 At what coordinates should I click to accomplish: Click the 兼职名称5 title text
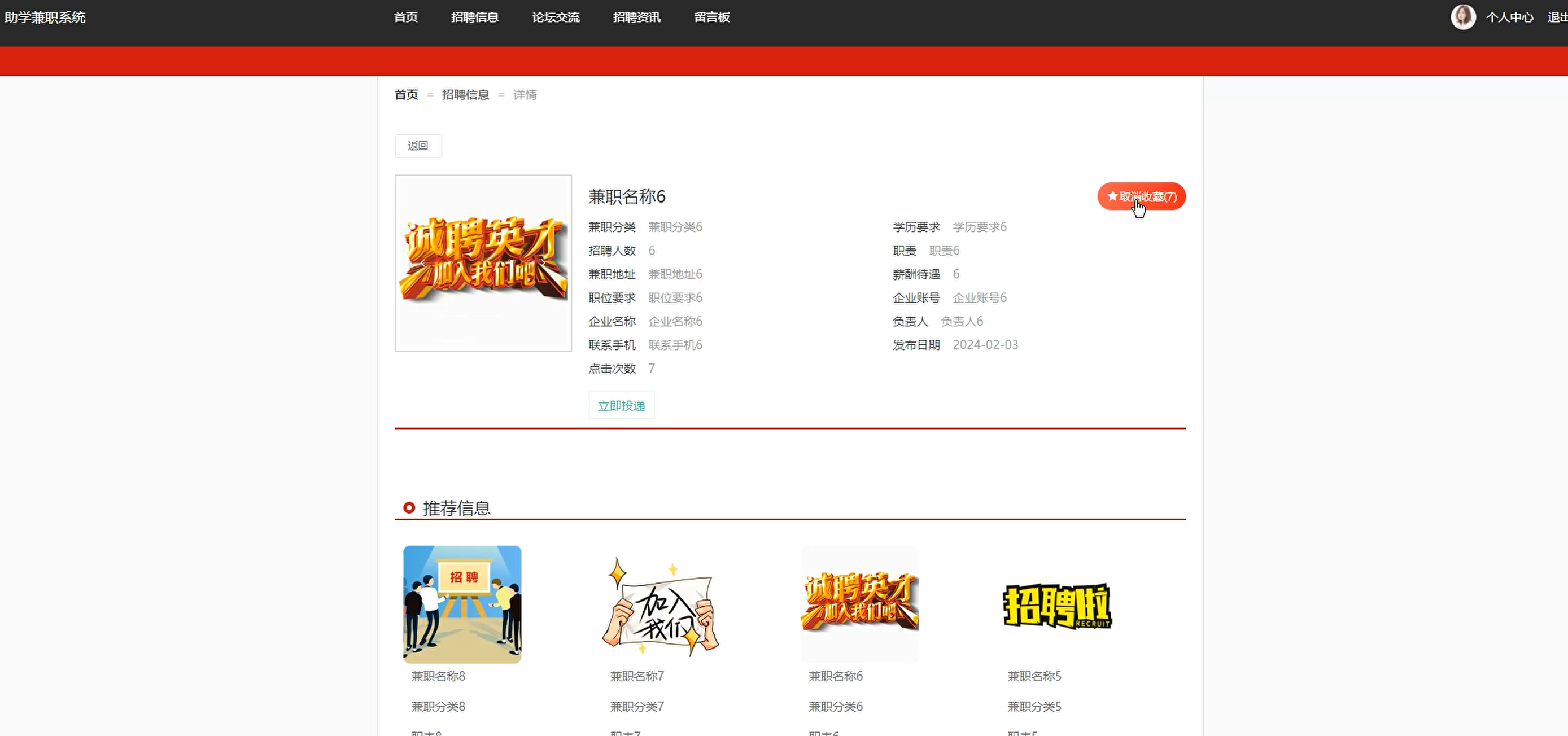tap(1034, 676)
